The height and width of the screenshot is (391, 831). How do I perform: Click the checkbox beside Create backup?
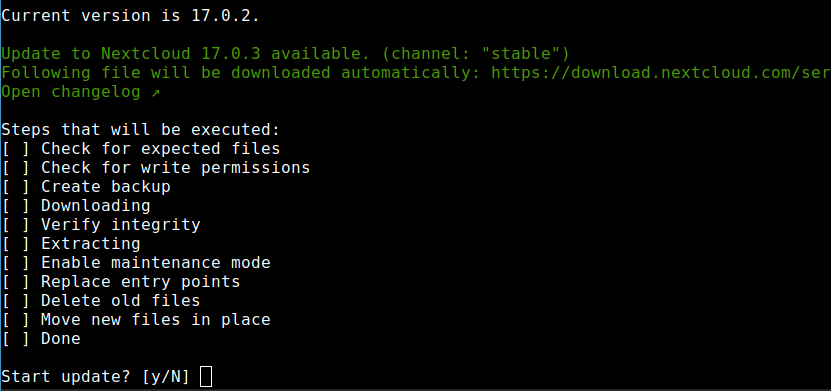(15, 186)
